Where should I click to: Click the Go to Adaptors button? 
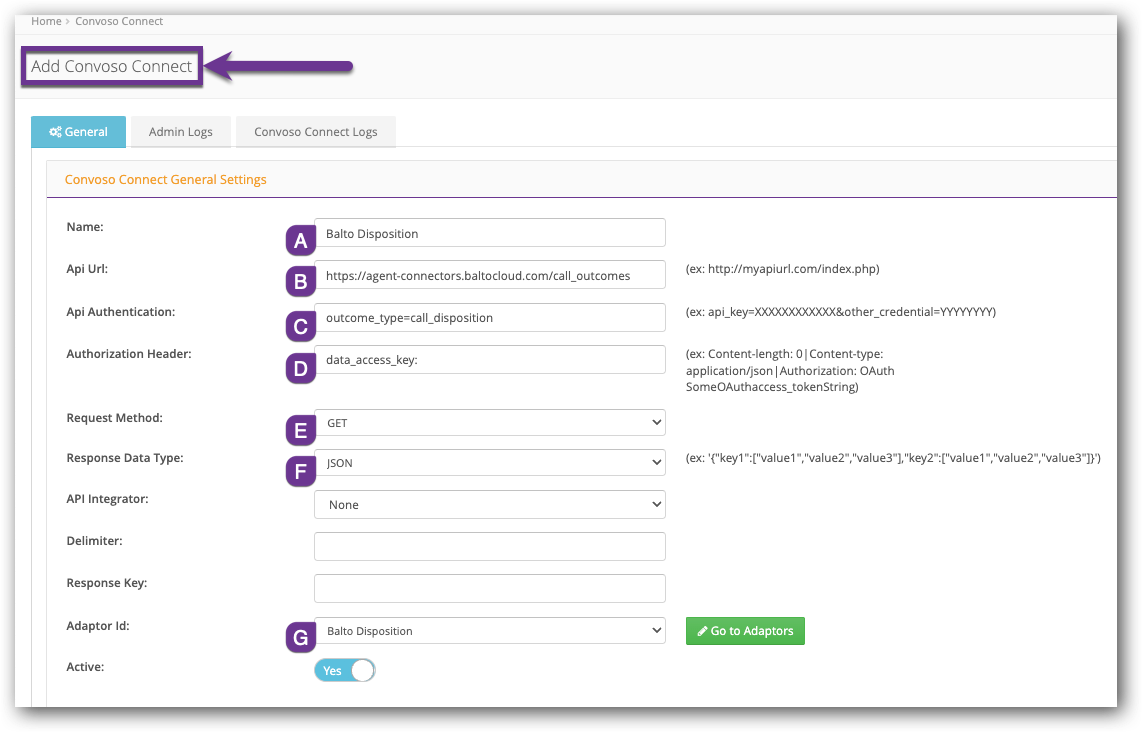(745, 631)
